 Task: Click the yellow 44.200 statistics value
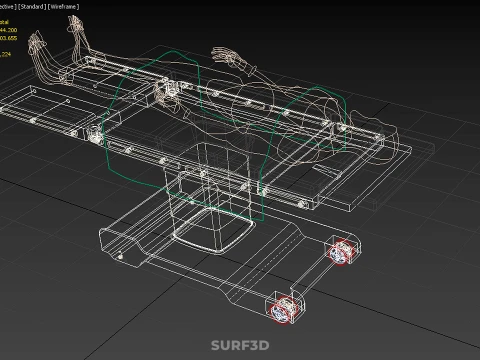(x=8, y=30)
